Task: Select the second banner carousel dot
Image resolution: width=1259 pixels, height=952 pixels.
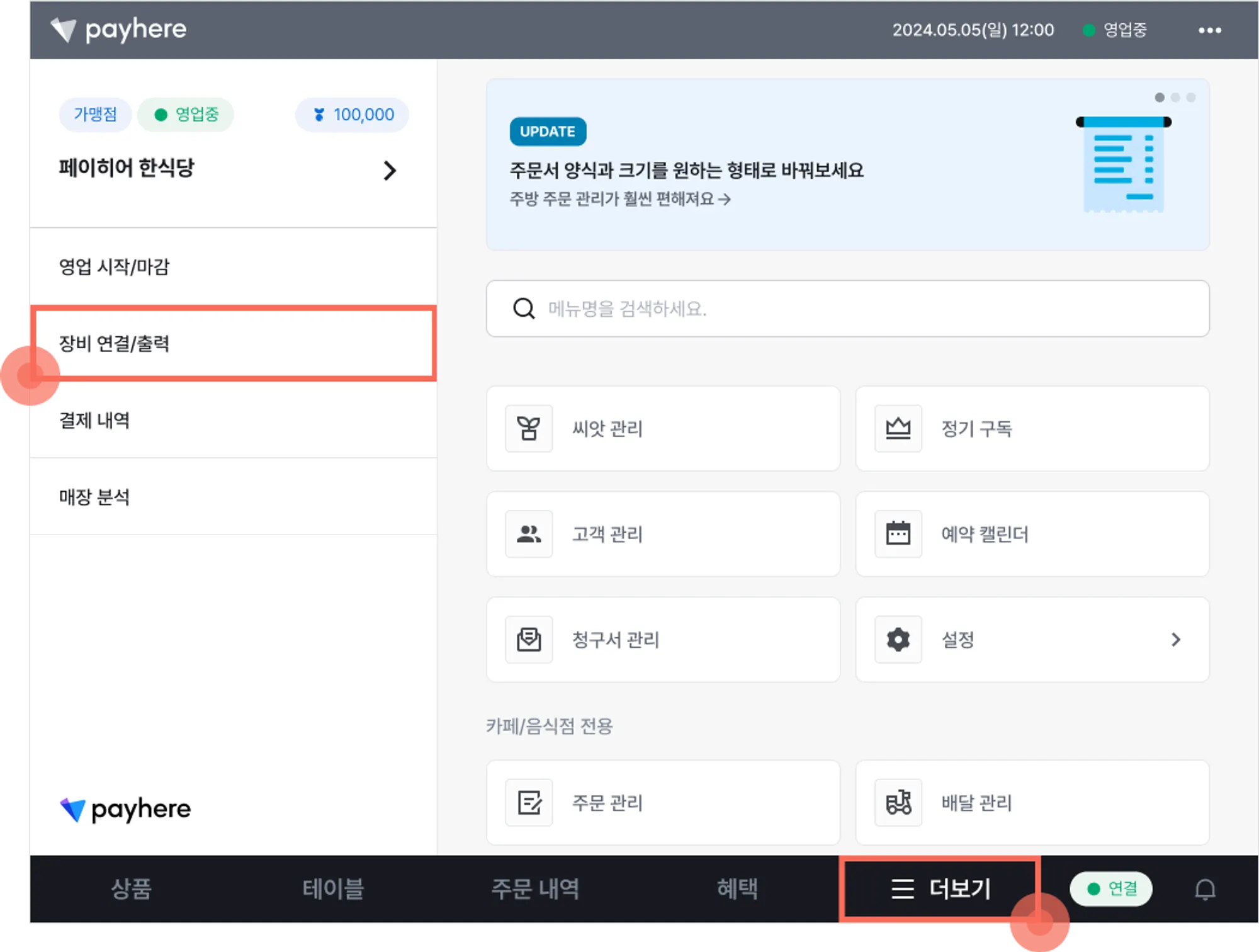Action: point(1175,98)
